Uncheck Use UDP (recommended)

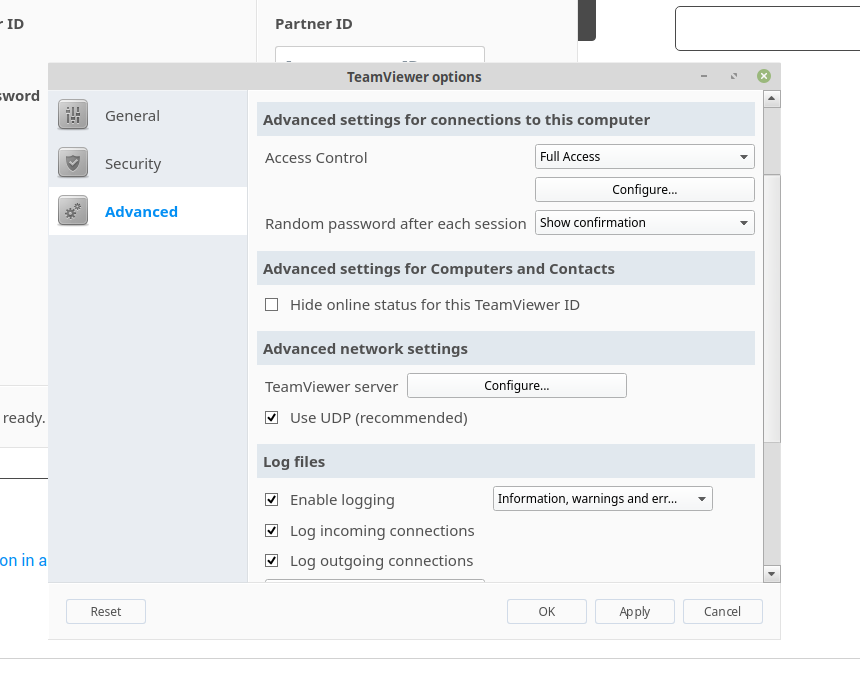point(272,418)
